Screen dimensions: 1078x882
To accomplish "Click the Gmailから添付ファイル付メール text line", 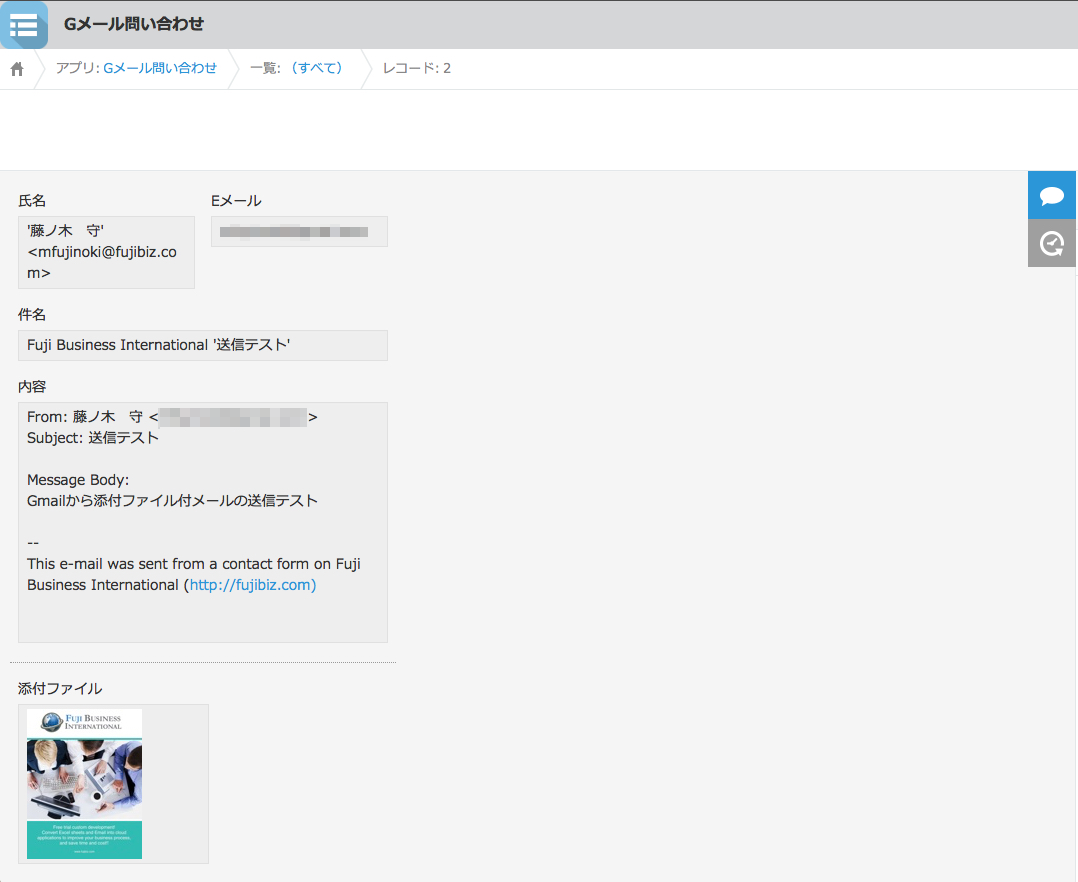I will click(172, 501).
